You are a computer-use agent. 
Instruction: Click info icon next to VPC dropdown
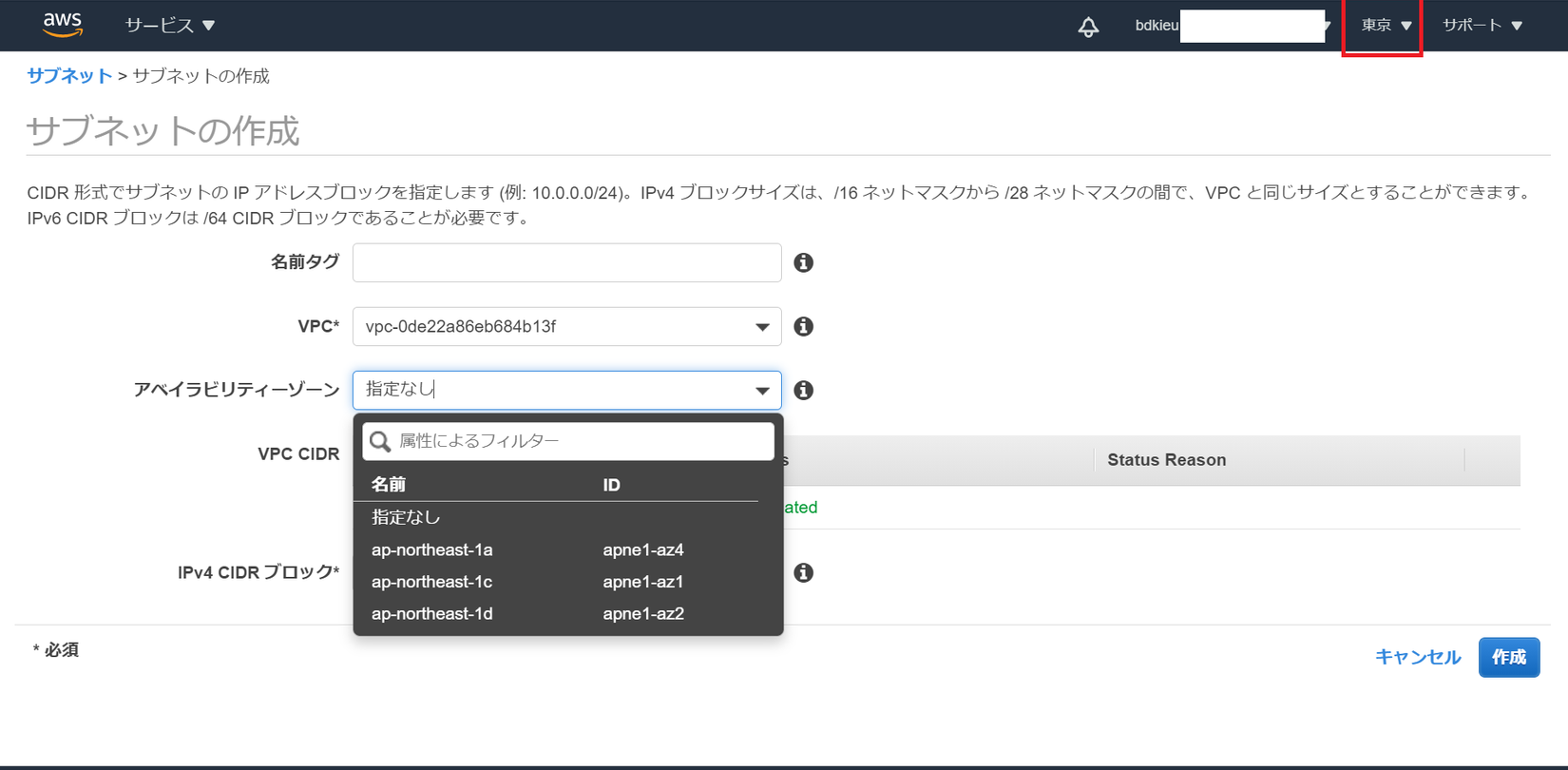803,326
